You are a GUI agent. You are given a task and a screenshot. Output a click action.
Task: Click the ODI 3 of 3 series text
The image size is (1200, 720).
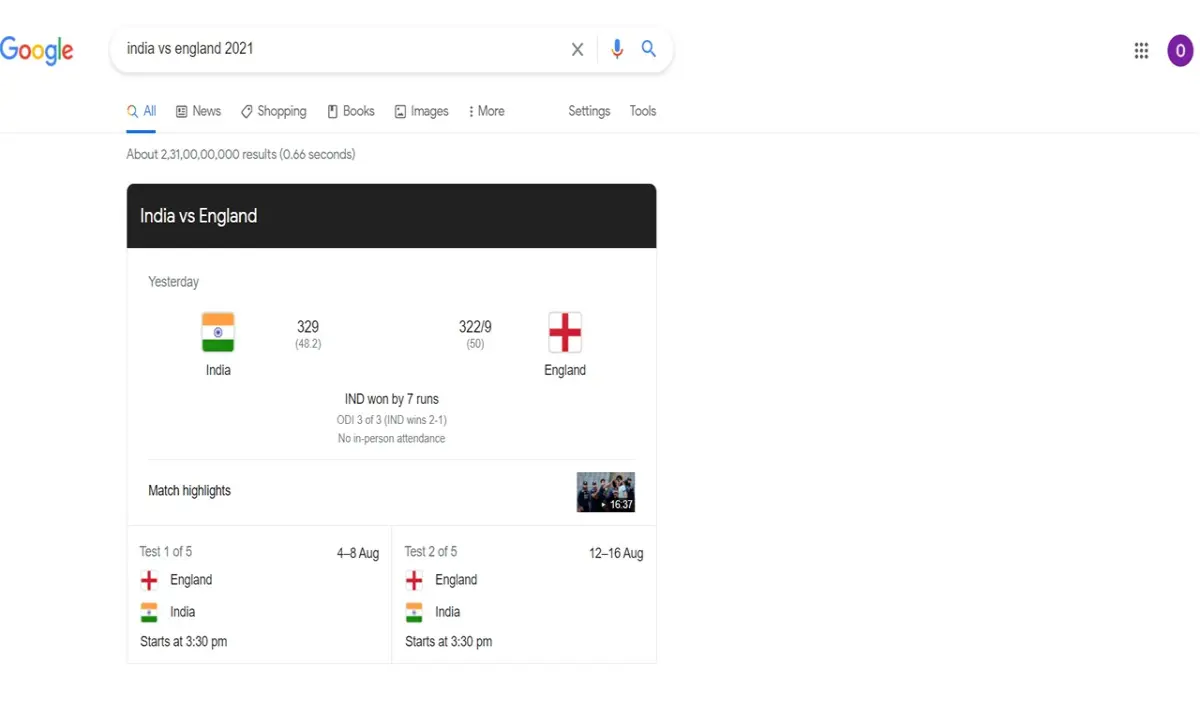coord(392,420)
